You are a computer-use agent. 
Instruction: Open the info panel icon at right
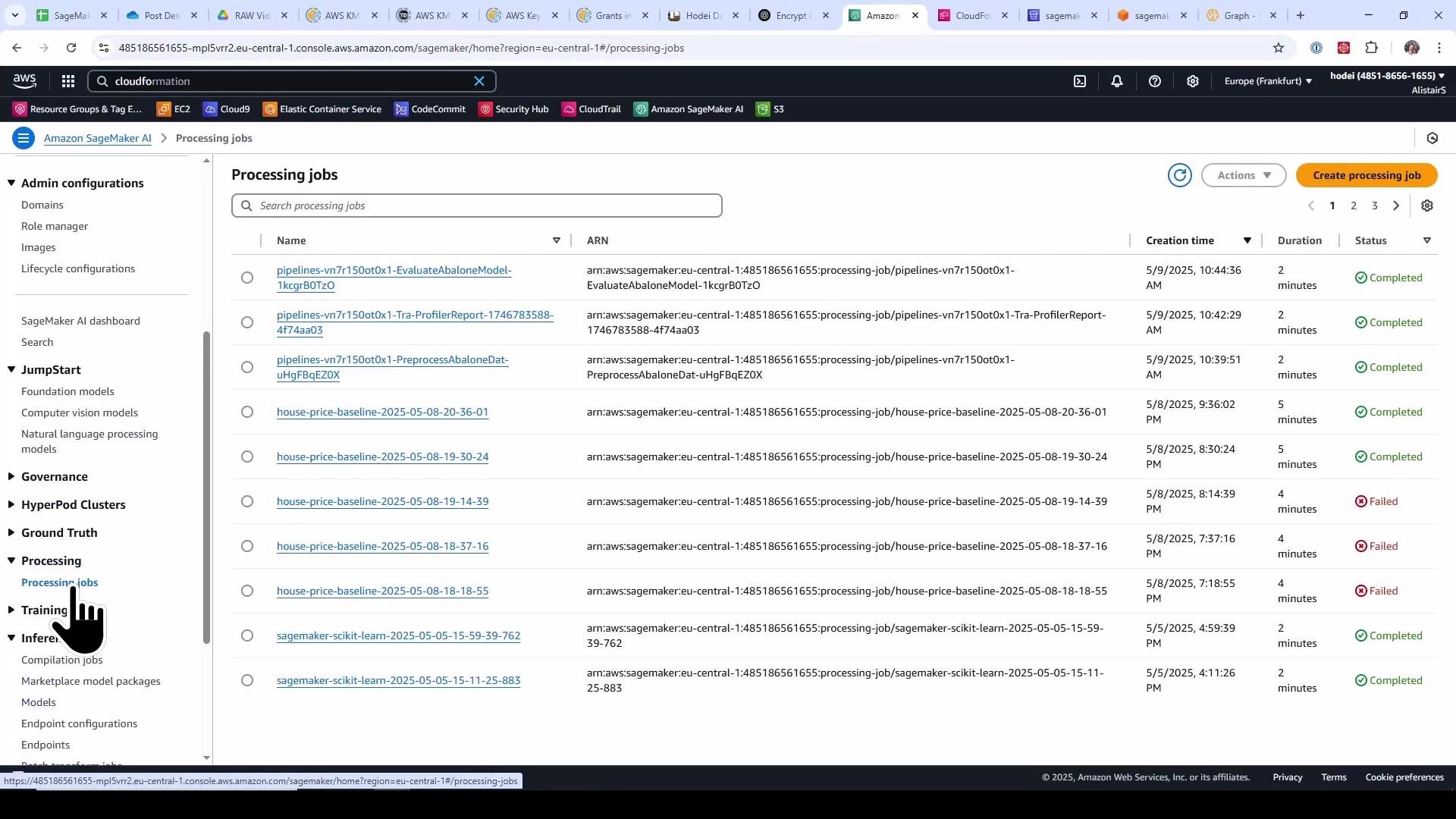1432,138
